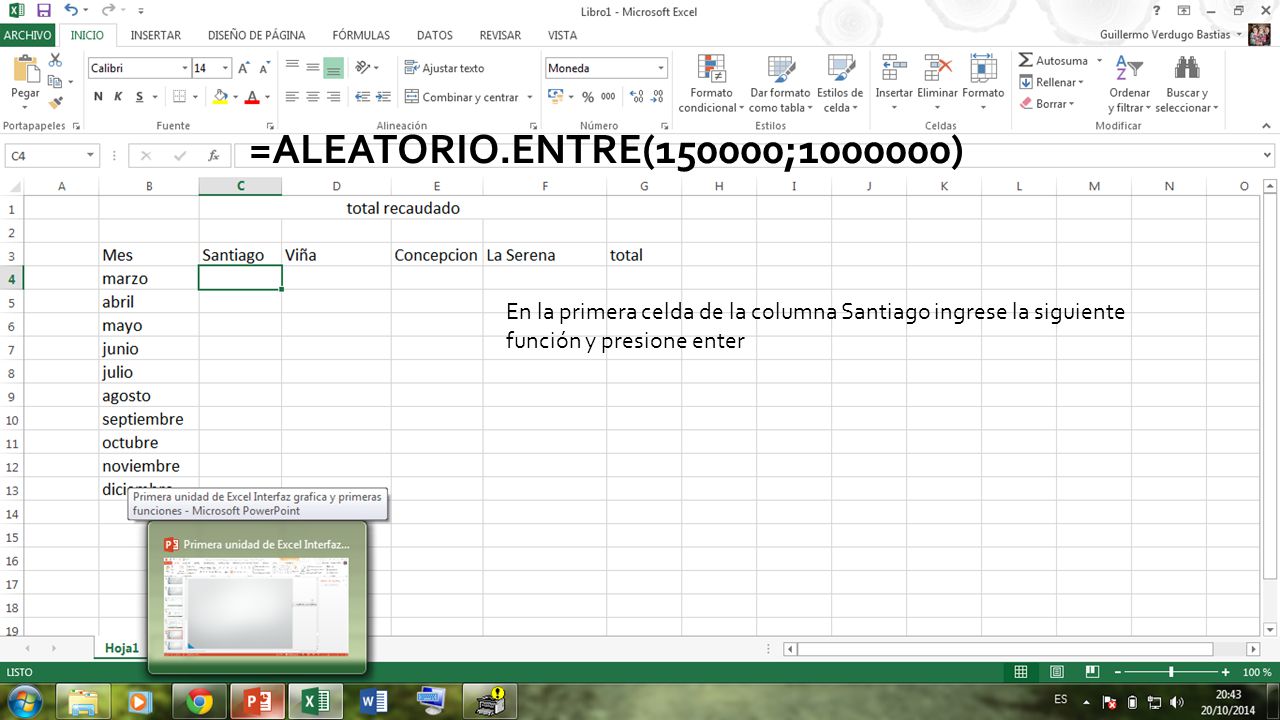Viewport: 1280px width, 720px height.
Task: Align text center horizontally
Action: [313, 97]
